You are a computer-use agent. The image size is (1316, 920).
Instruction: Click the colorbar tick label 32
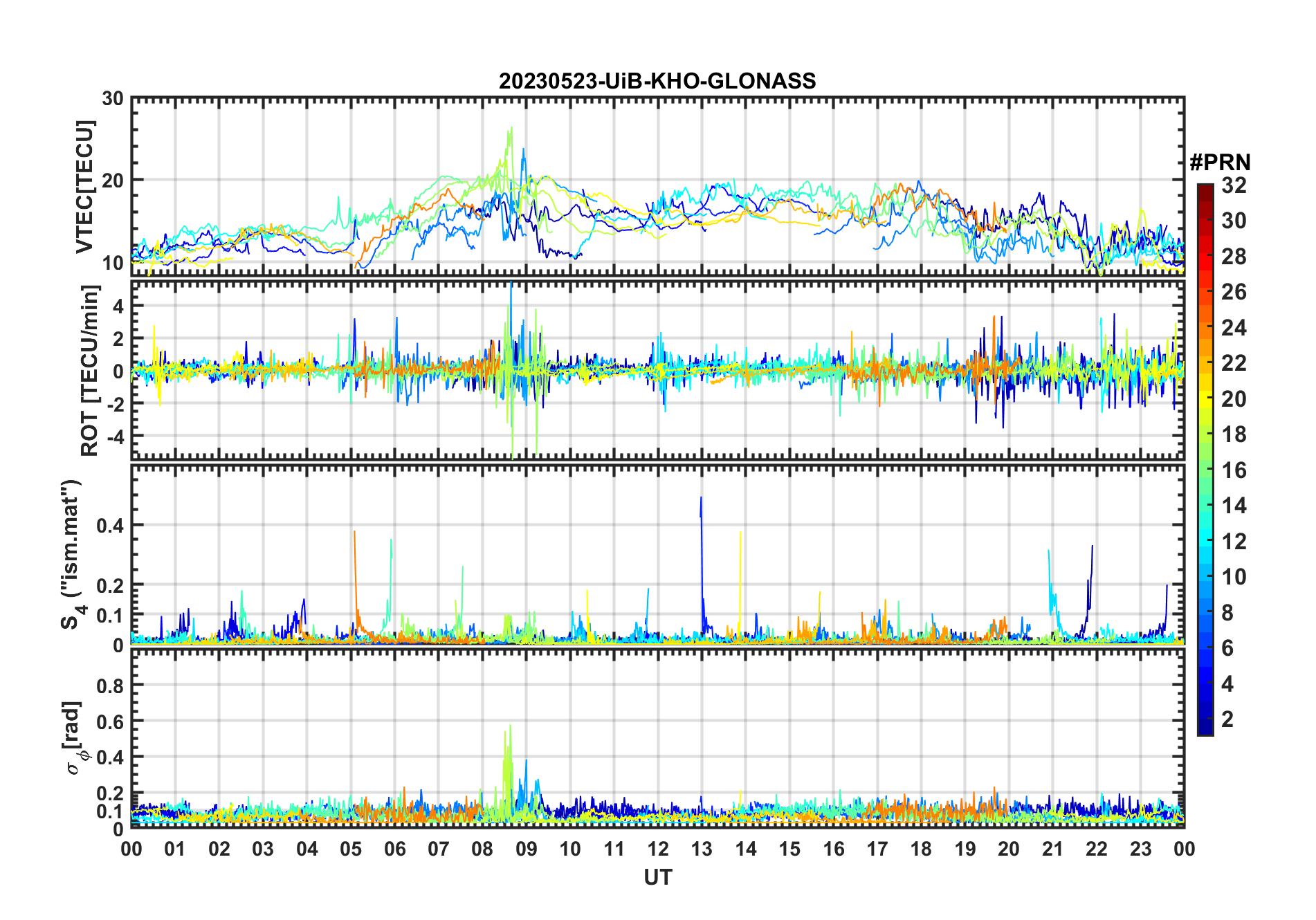click(1234, 185)
